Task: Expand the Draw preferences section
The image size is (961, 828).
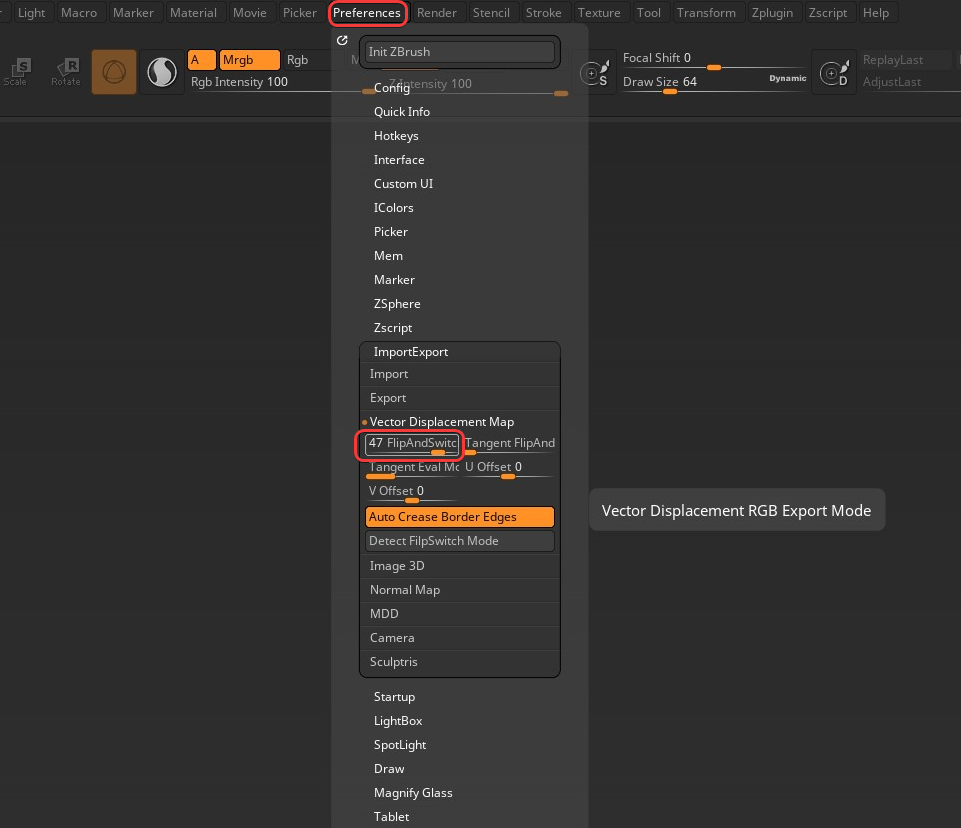Action: pos(389,769)
